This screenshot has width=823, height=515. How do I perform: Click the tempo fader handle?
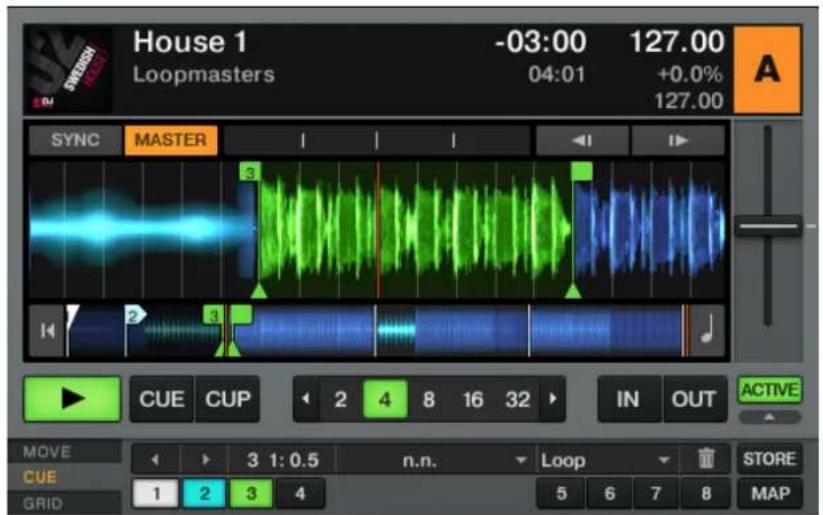(768, 226)
